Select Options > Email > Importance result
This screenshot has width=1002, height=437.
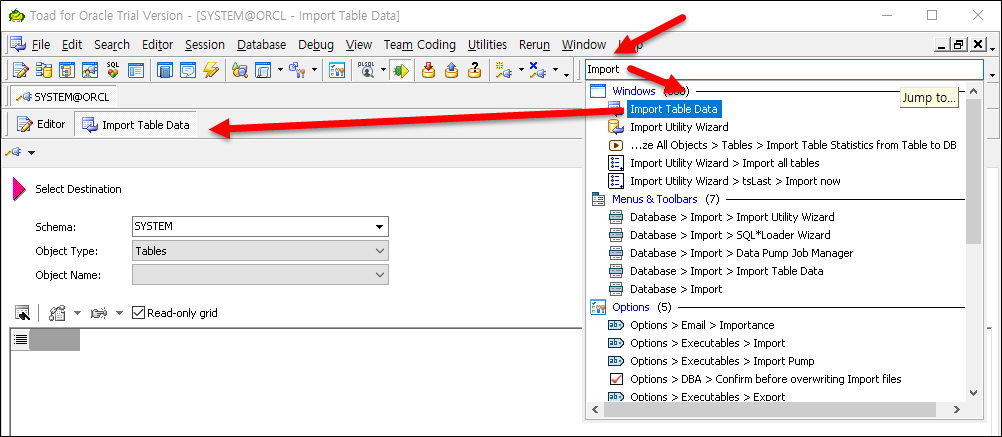point(702,325)
